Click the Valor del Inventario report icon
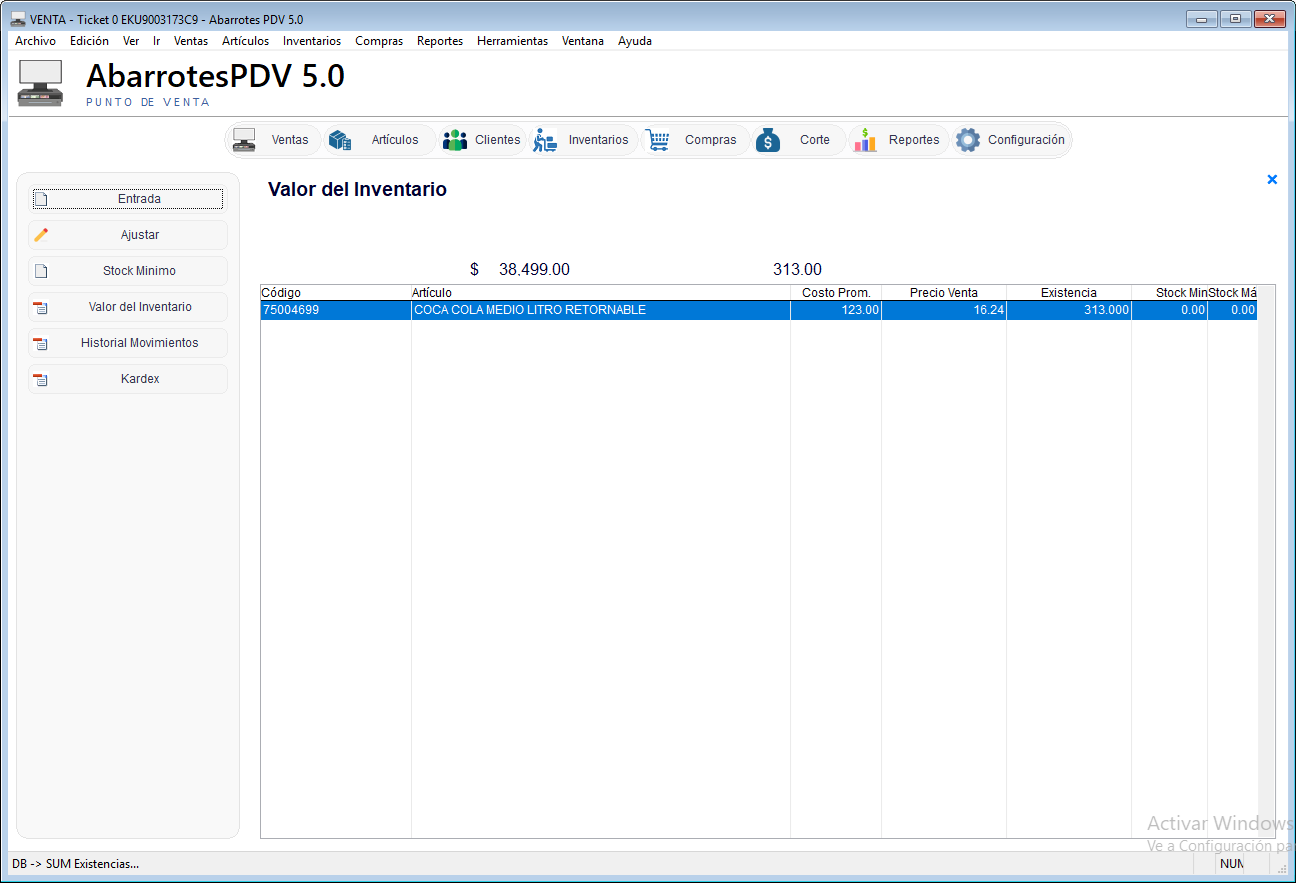The height and width of the screenshot is (883, 1296). coord(41,307)
